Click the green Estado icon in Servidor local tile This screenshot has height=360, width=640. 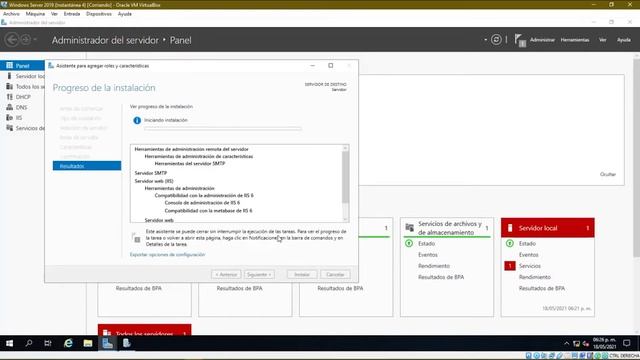[510, 243]
